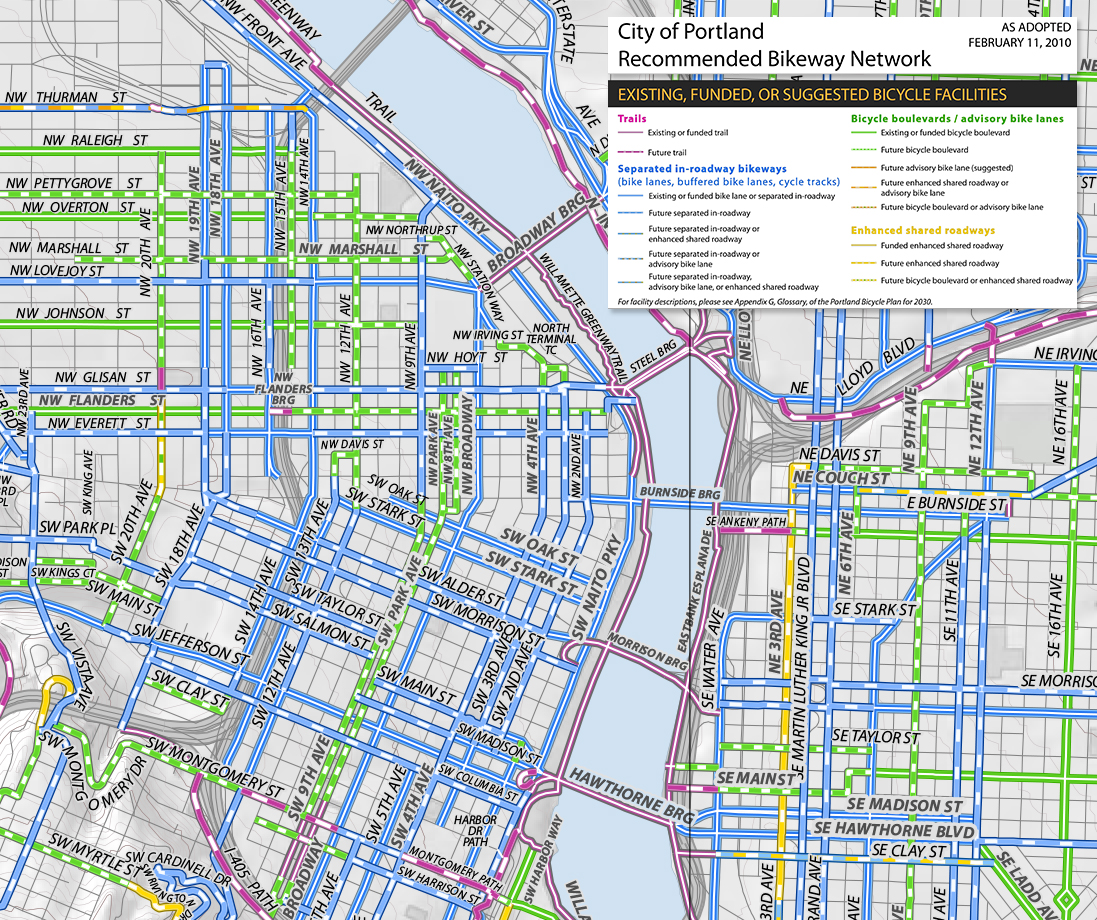Click the 'BURNSIDE BRG' bridge label
The height and width of the screenshot is (920, 1097).
[679, 493]
